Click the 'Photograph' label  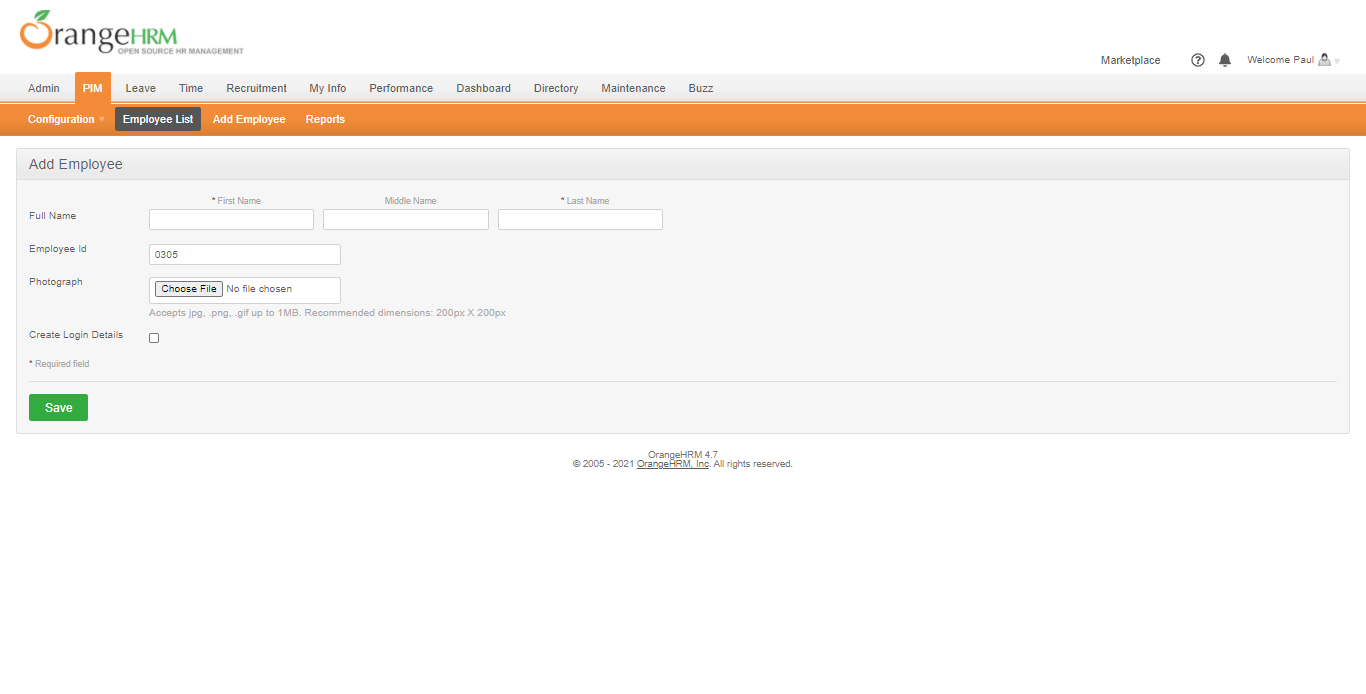pyautogui.click(x=56, y=282)
